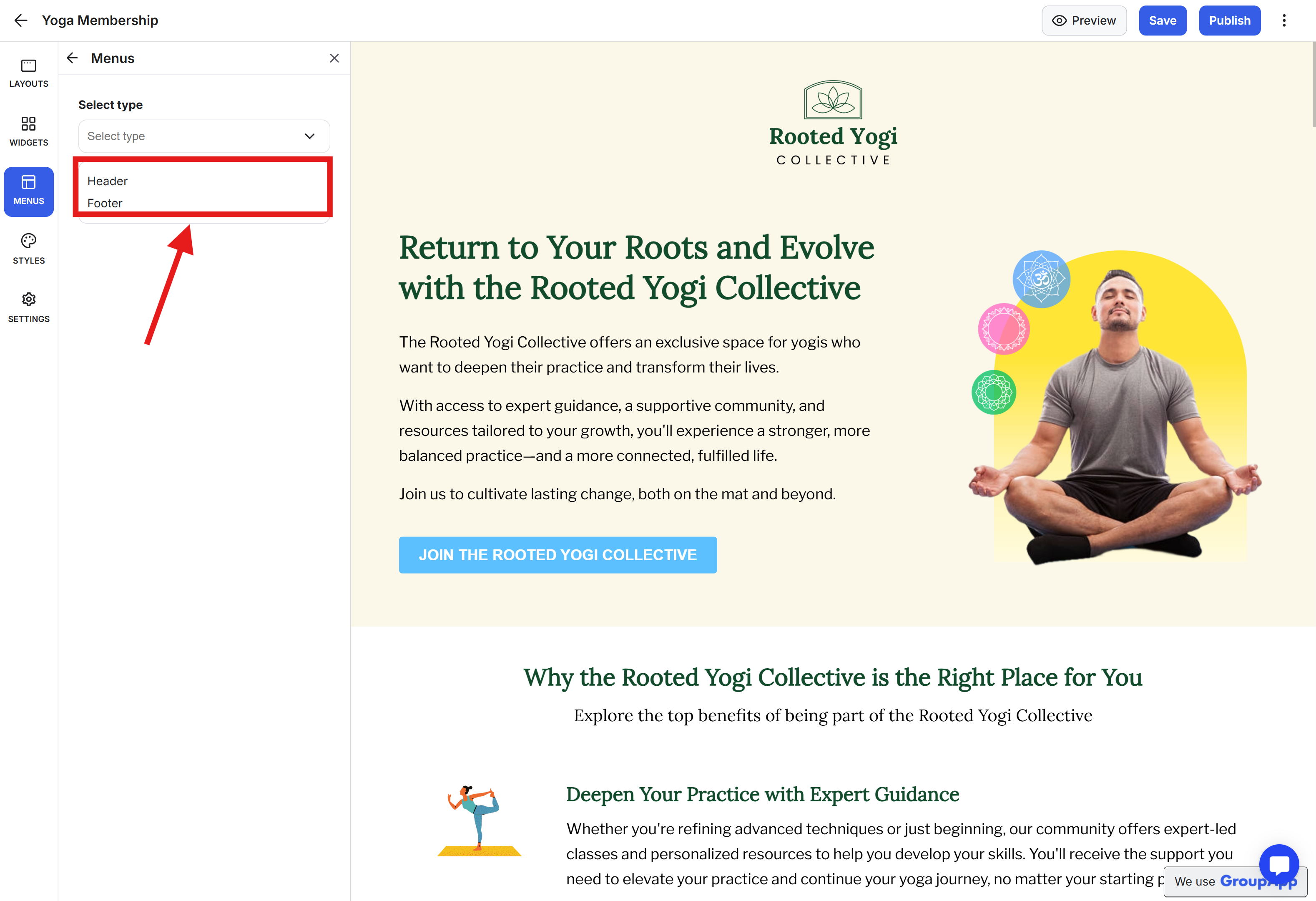Click the We use GroupApp badge
Viewport: 1316px width, 901px height.
[x=1234, y=881]
